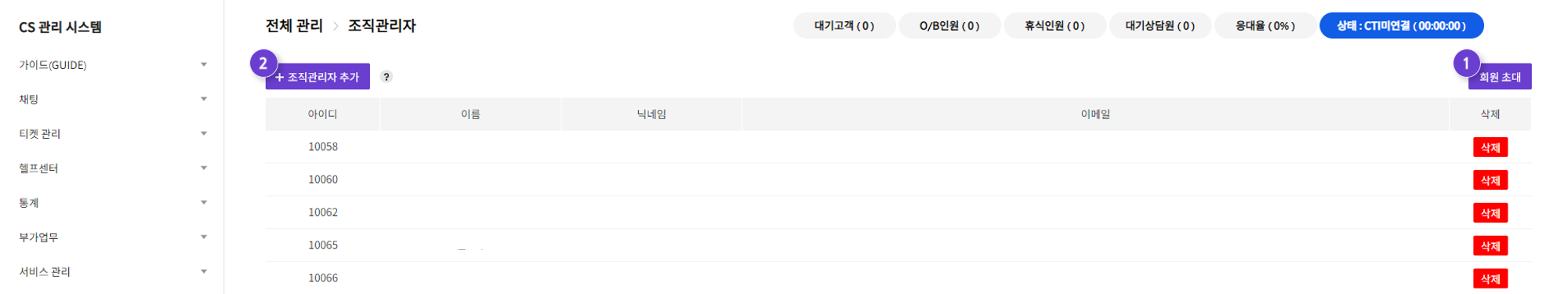This screenshot has height=294, width=1568.
Task: Delete the row with ID 10065
Action: [x=1490, y=246]
